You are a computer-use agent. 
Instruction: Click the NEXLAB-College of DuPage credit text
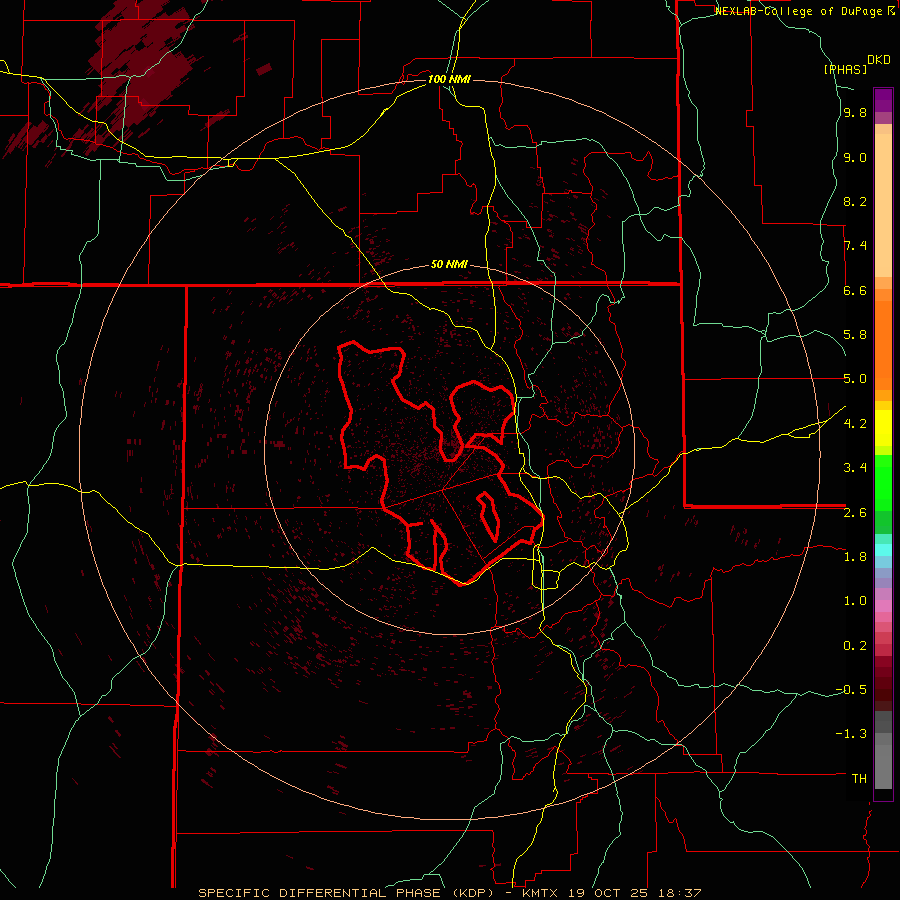pyautogui.click(x=805, y=11)
